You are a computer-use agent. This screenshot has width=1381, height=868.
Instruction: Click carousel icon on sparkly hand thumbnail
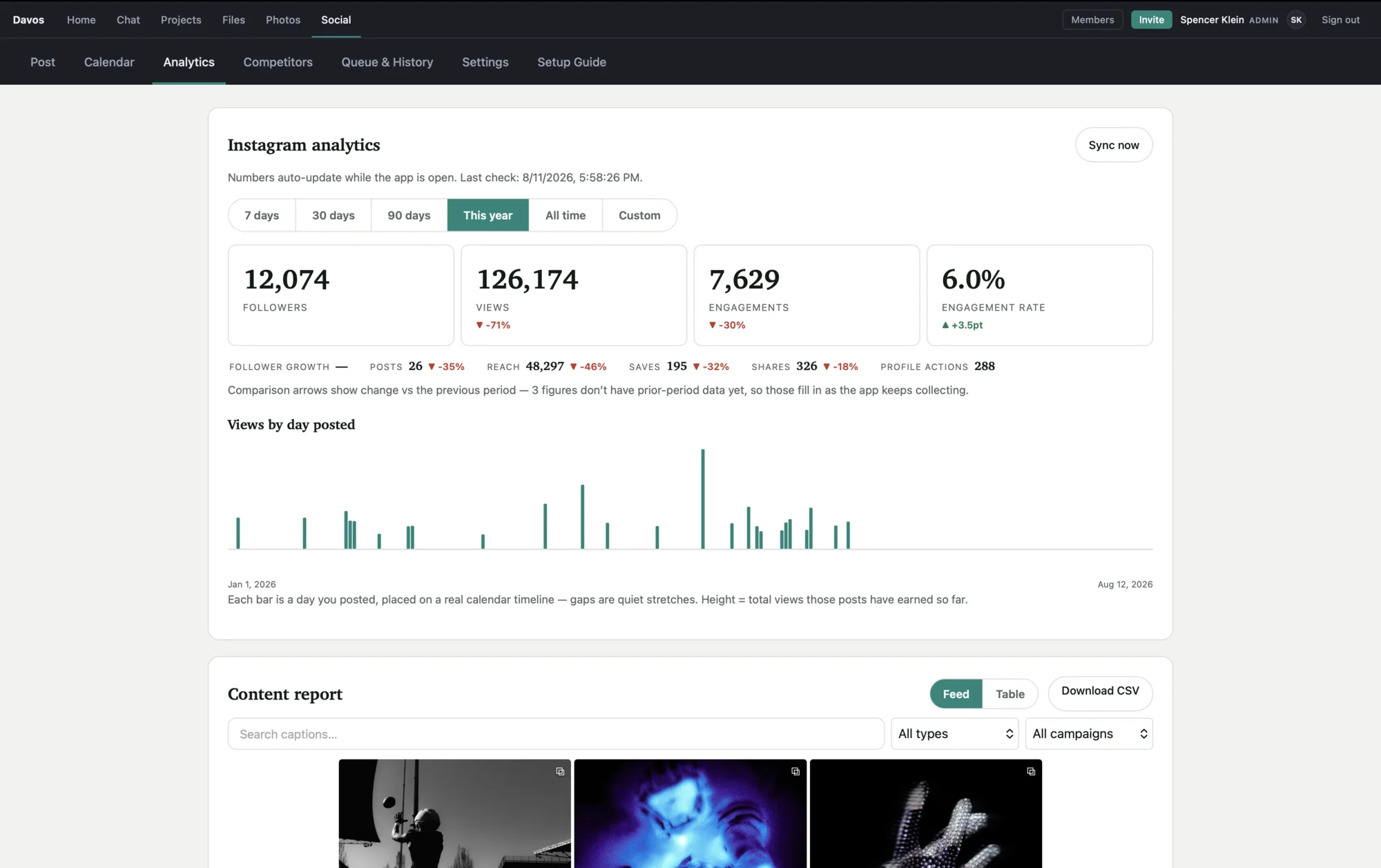(1031, 771)
